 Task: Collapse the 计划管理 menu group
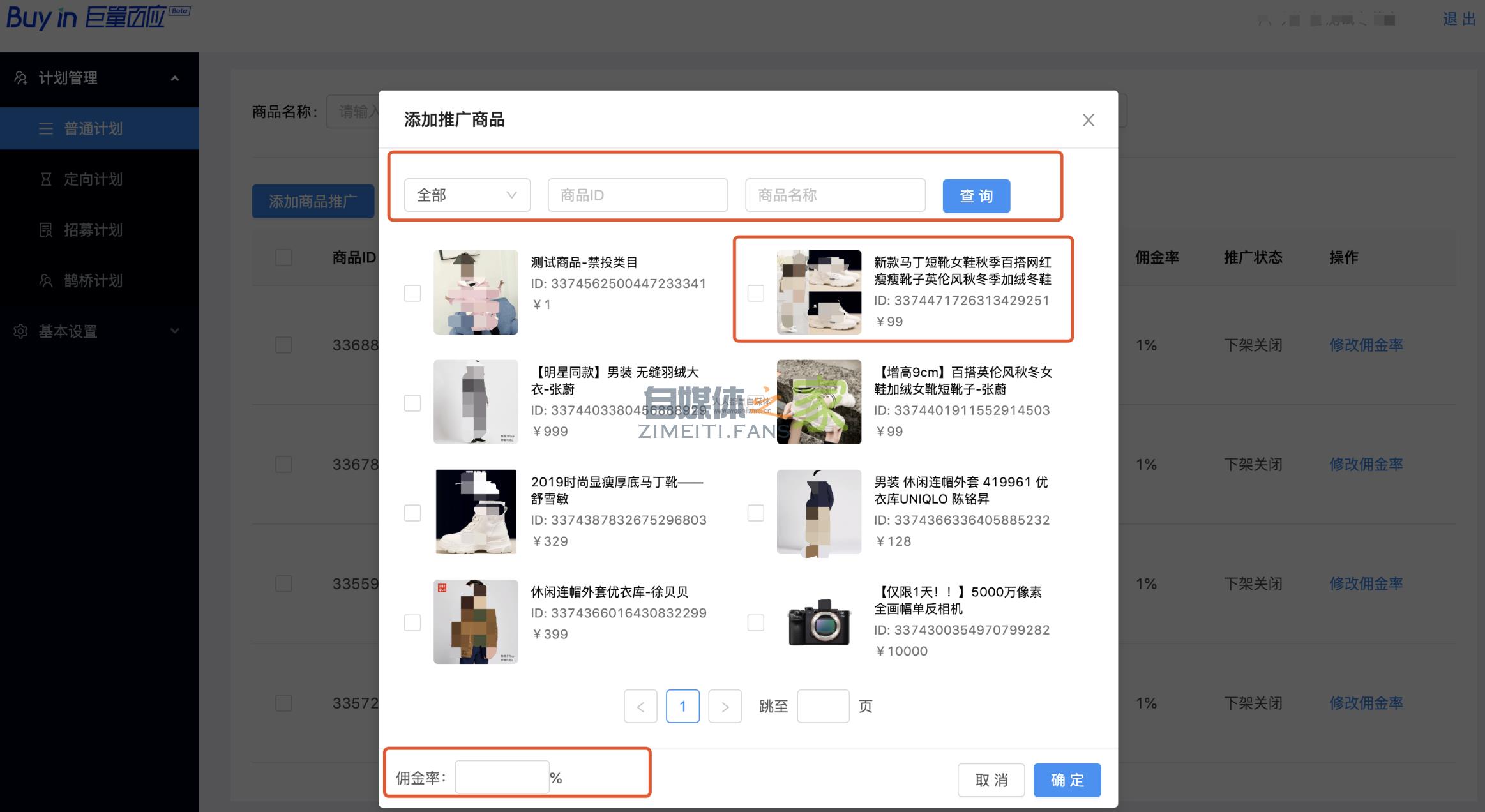(x=174, y=78)
